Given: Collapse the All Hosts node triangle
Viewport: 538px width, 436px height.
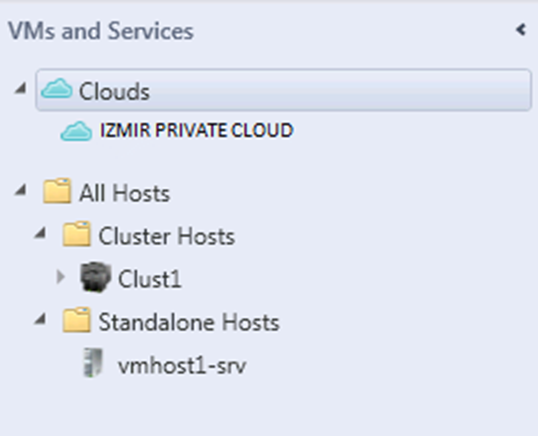Looking at the screenshot, I should (21, 190).
